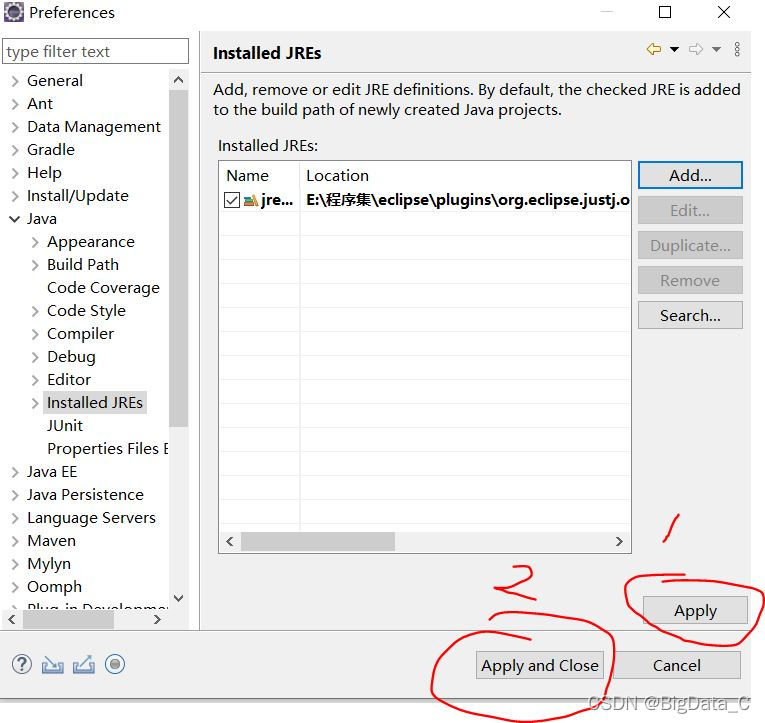Click the Remove button
This screenshot has height=723, width=765.
click(690, 281)
